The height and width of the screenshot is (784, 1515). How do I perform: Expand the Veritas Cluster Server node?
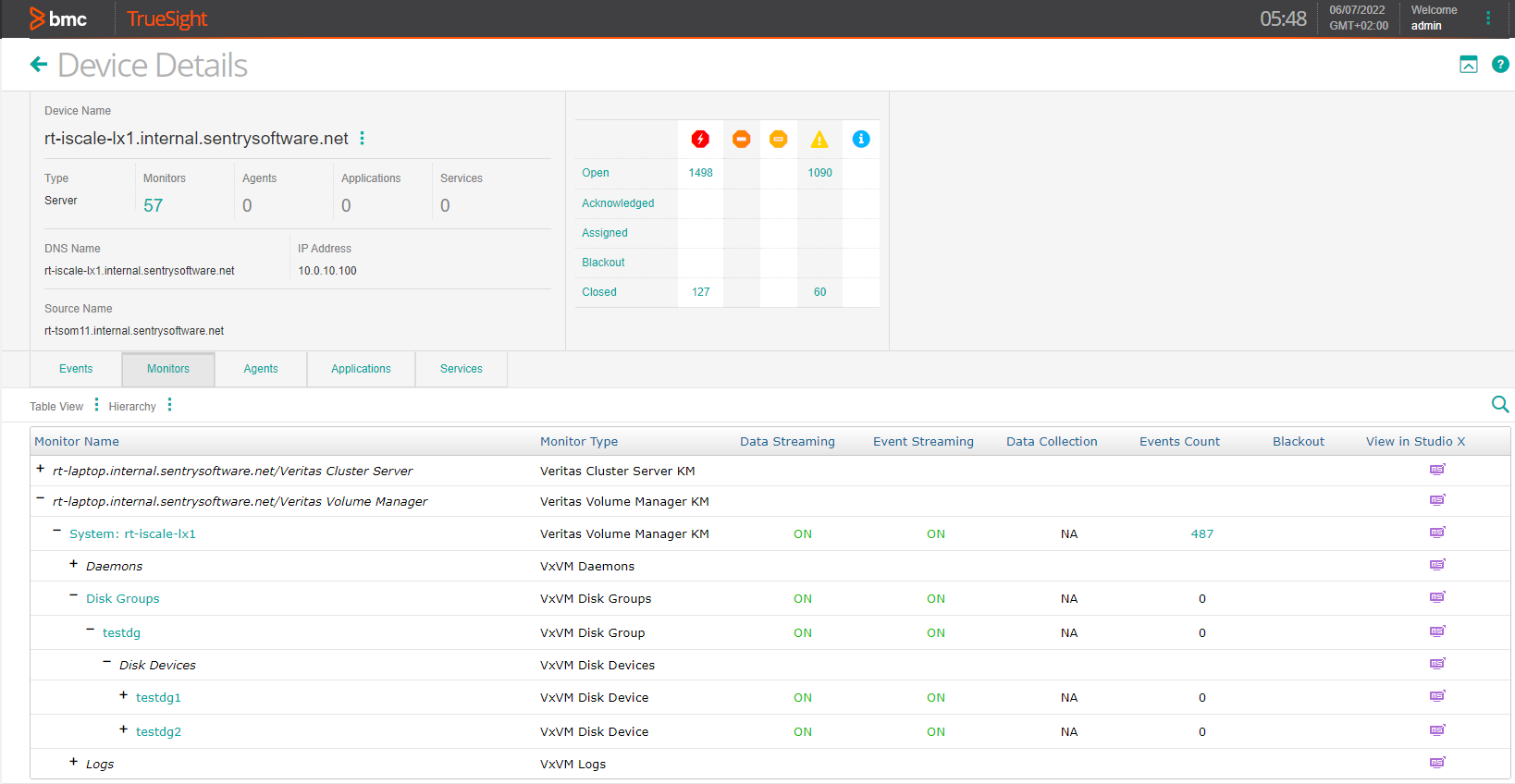click(40, 469)
